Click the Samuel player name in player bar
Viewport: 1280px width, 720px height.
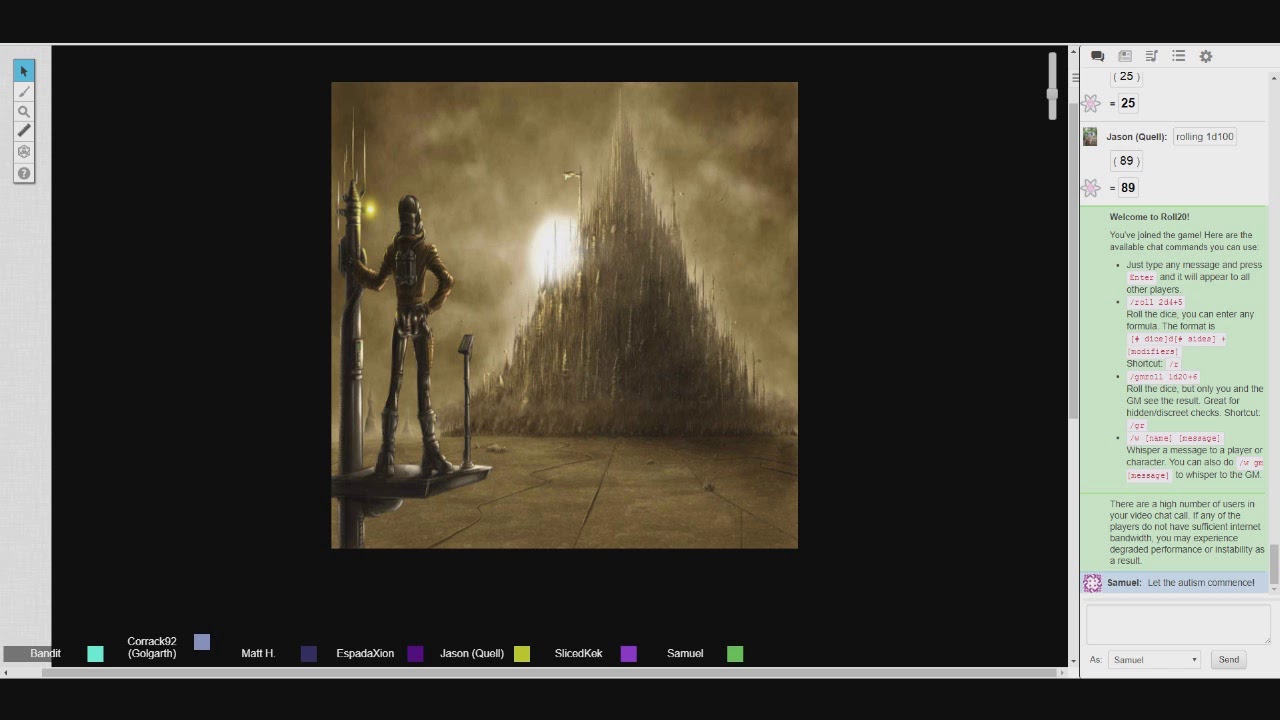[x=685, y=654]
